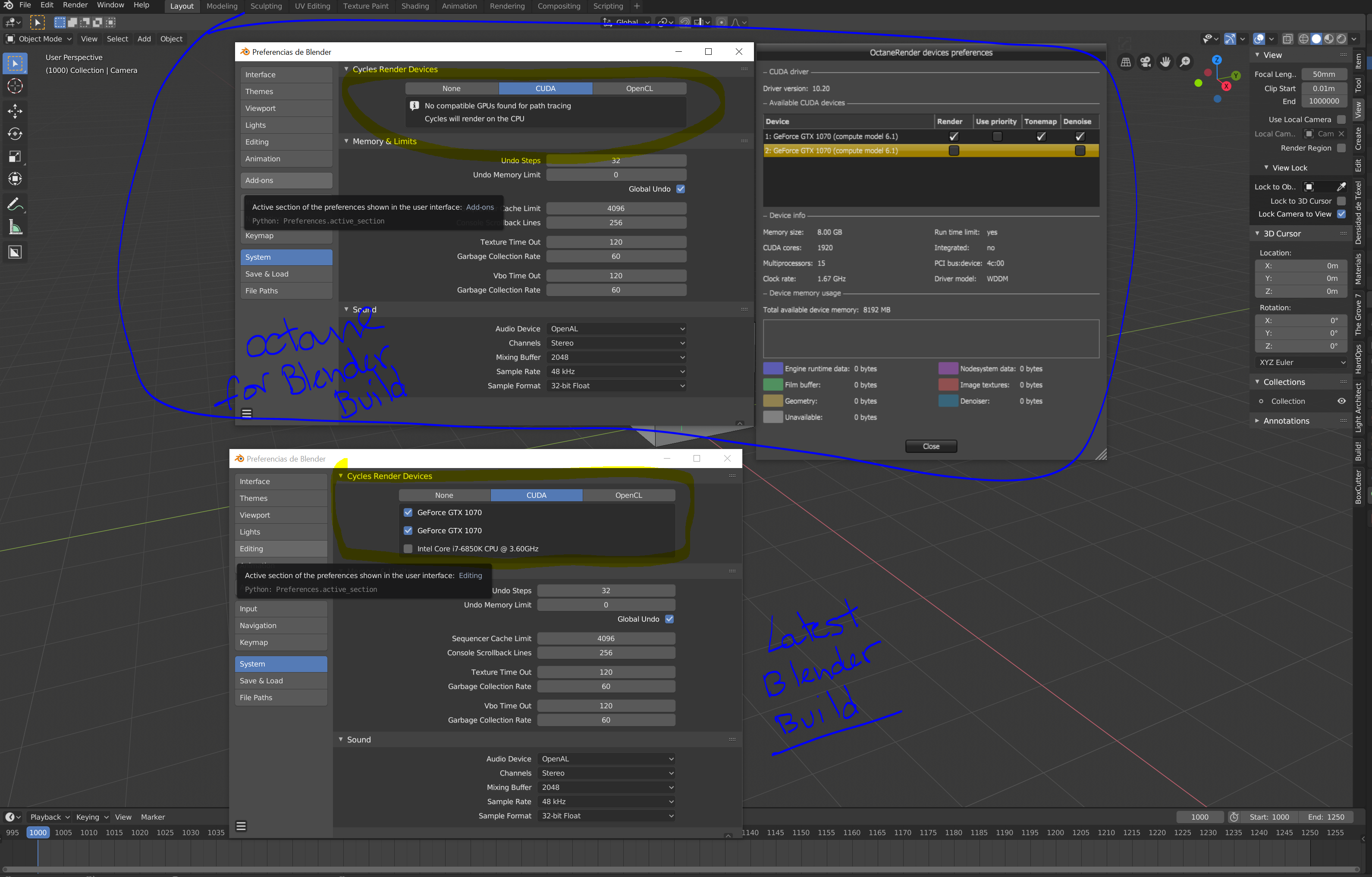Image resolution: width=1372 pixels, height=877 pixels.
Task: Hide Collection using eye icon
Action: tap(1341, 401)
